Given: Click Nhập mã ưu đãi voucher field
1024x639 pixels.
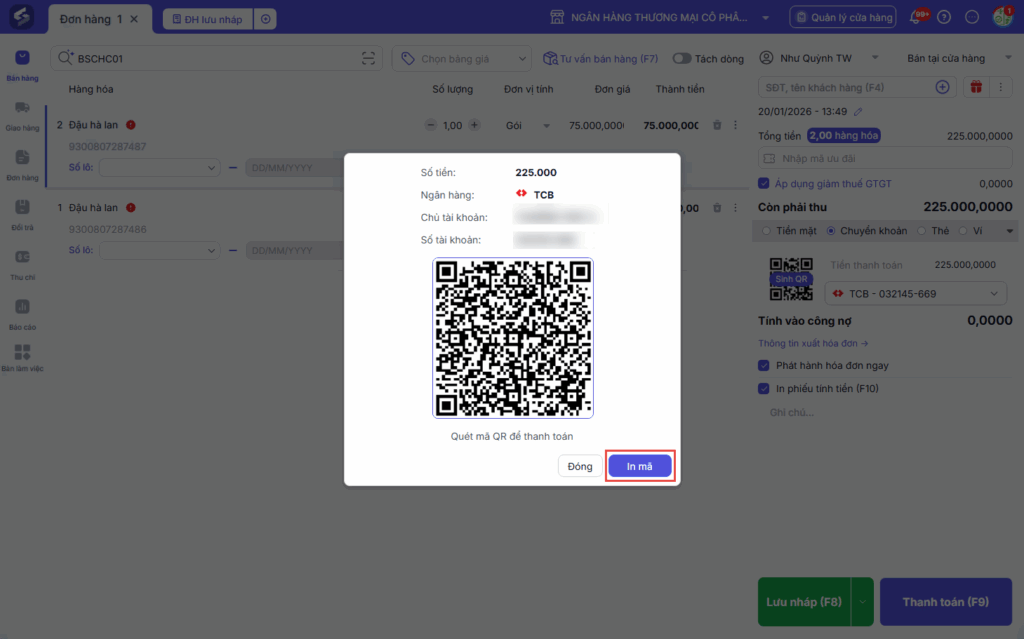Looking at the screenshot, I should [885, 158].
